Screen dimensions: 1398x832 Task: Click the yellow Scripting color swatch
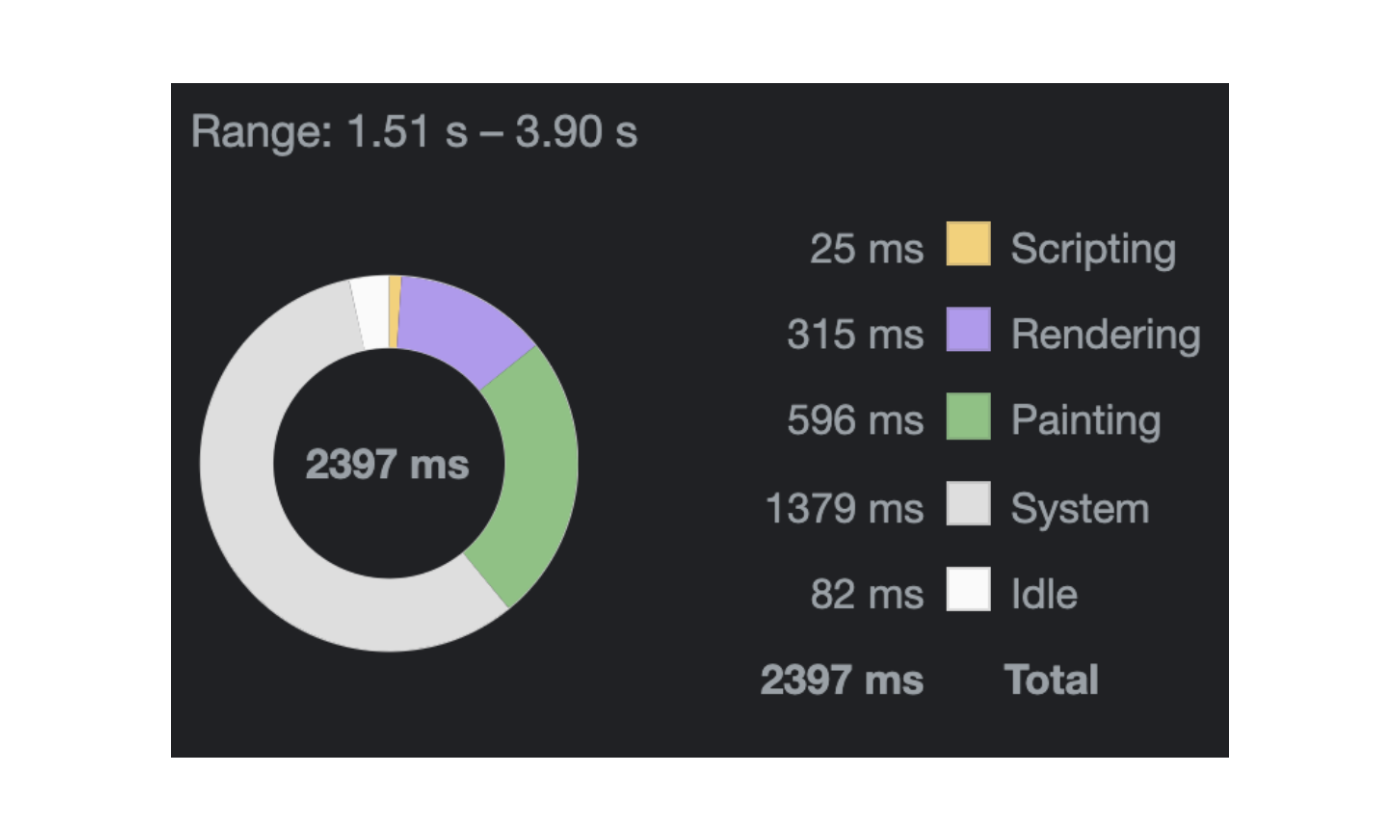click(968, 244)
